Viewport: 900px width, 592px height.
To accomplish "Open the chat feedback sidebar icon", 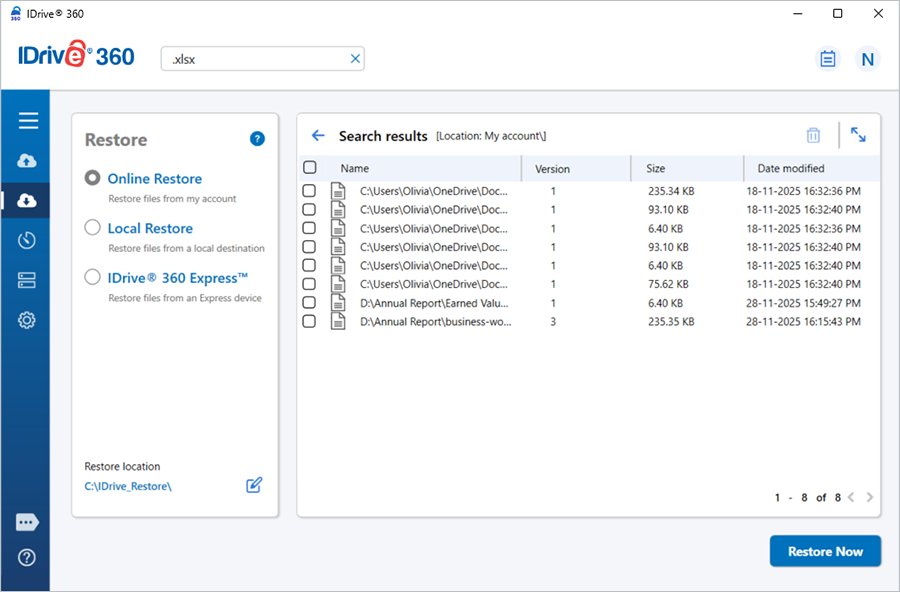I will [x=28, y=522].
